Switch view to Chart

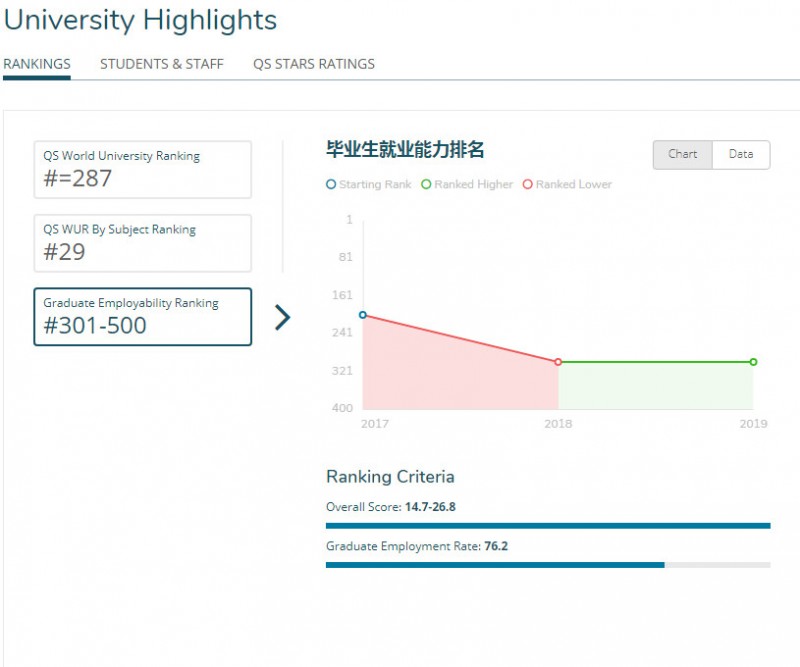tap(683, 155)
